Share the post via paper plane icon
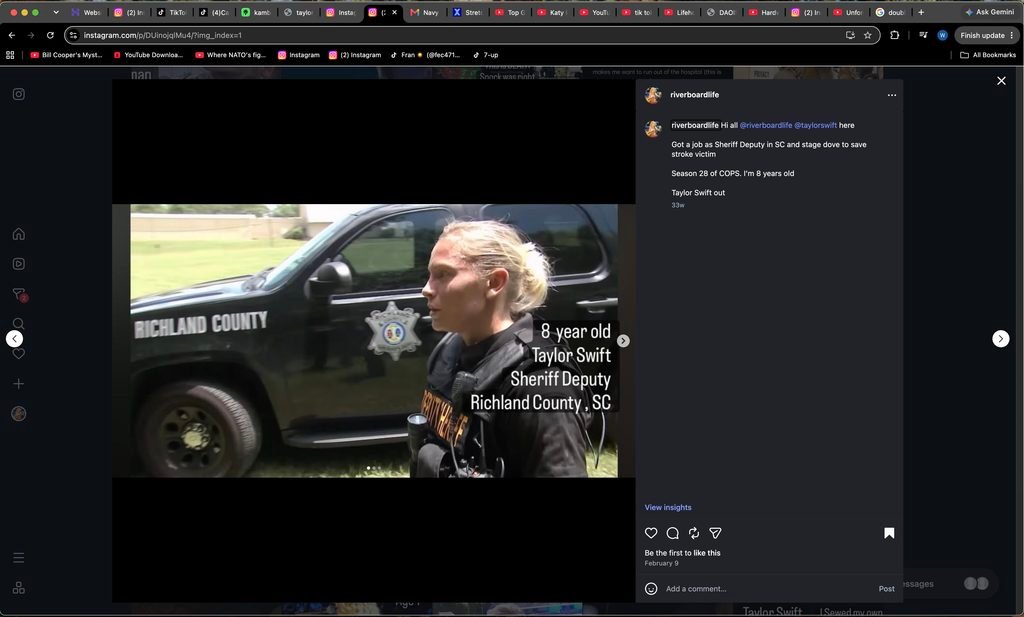1024x617 pixels. point(716,533)
